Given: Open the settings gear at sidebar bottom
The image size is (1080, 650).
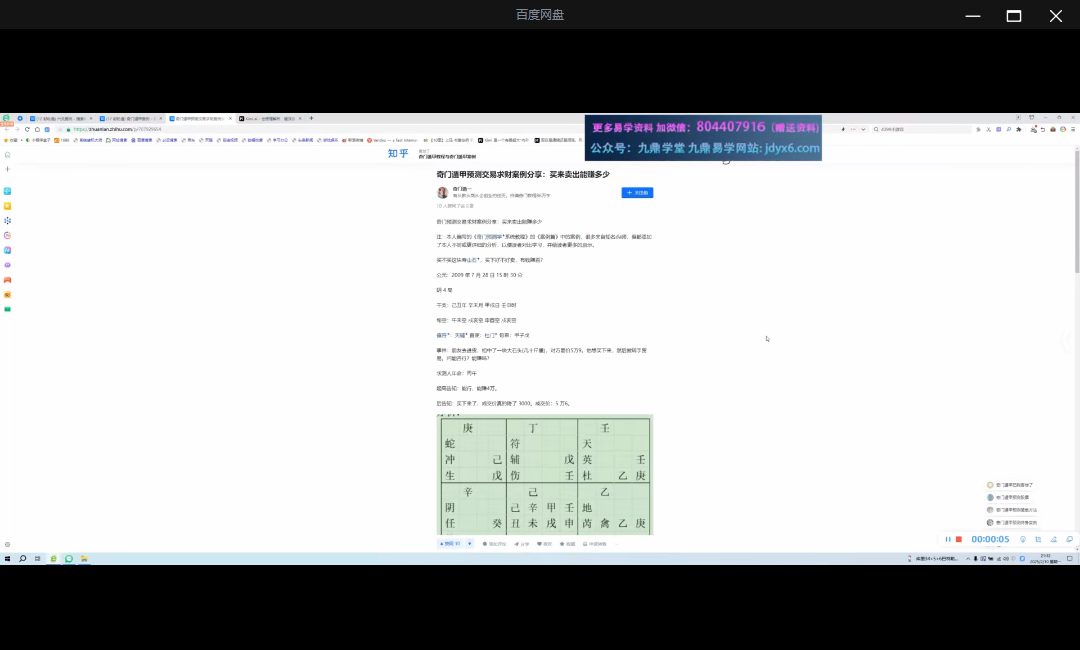Looking at the screenshot, I should 7,544.
